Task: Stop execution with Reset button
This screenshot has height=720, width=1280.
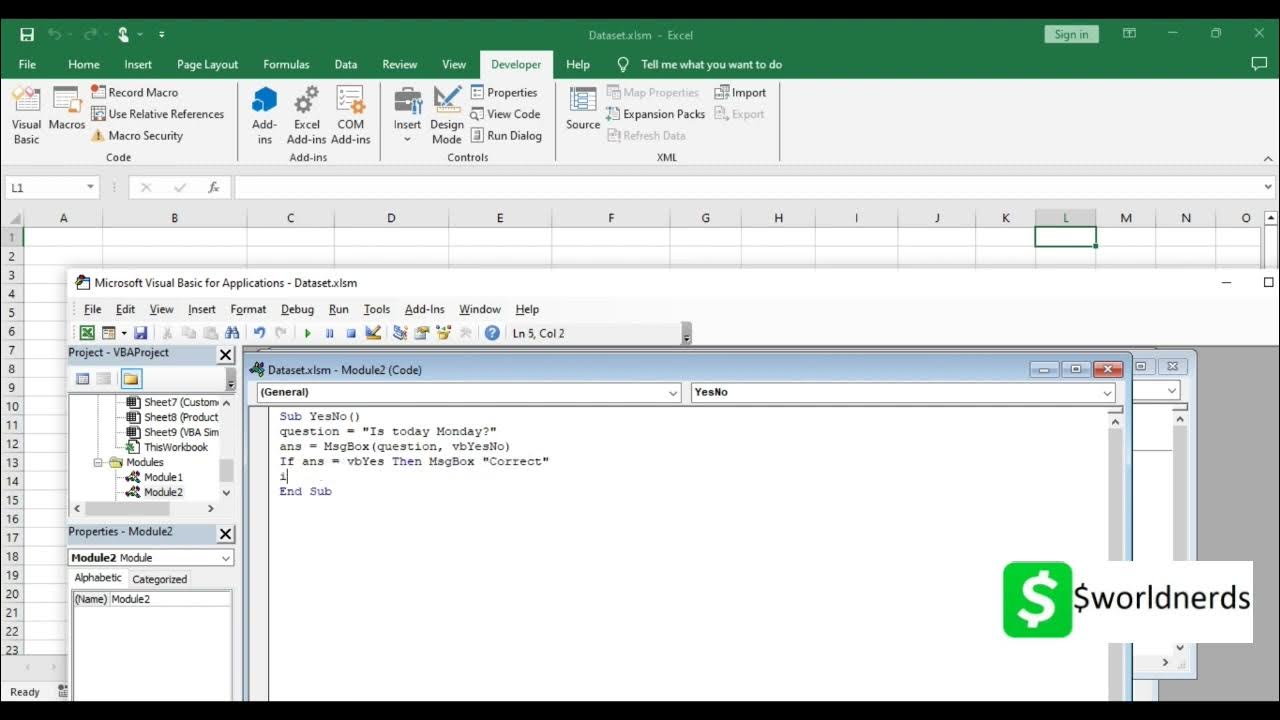Action: [351, 333]
